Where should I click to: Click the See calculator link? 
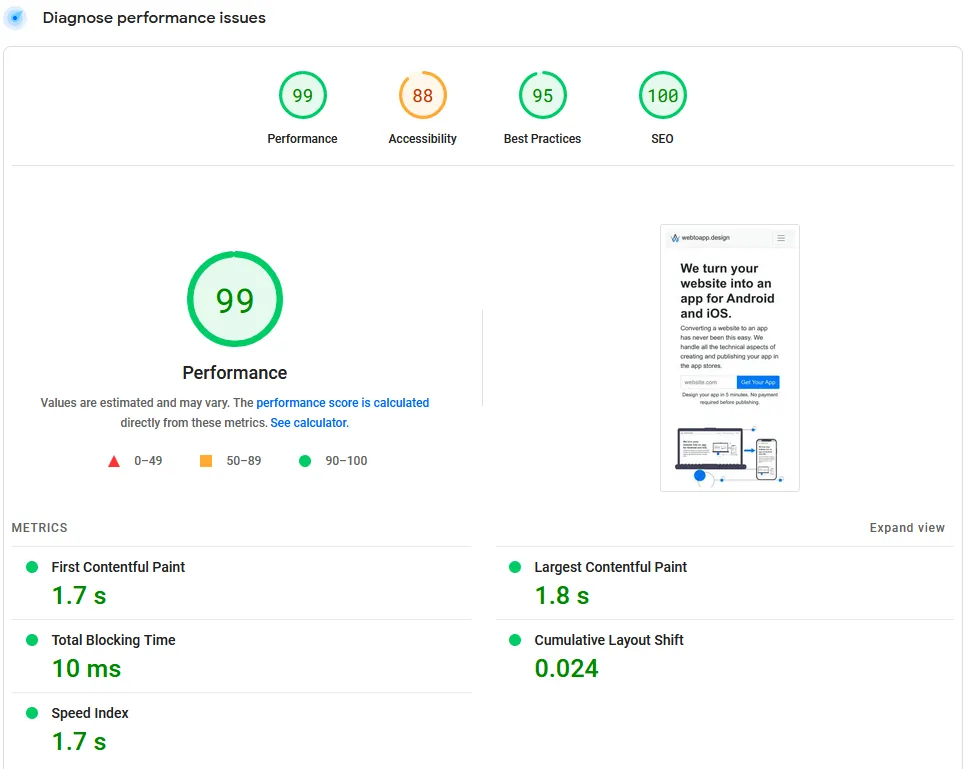click(308, 422)
